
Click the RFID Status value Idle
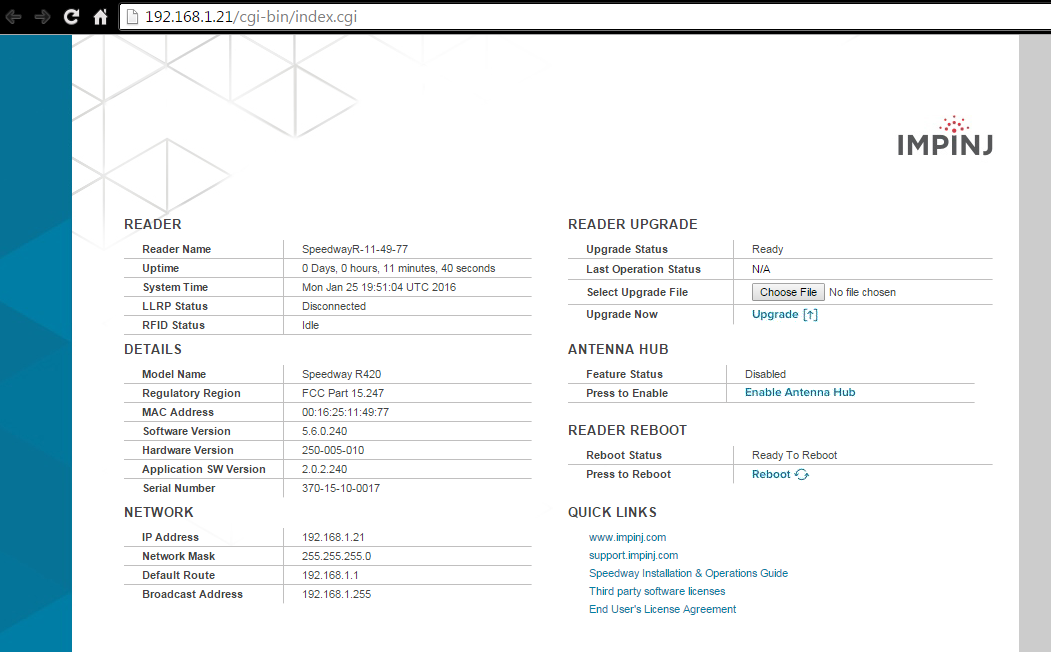pos(310,325)
